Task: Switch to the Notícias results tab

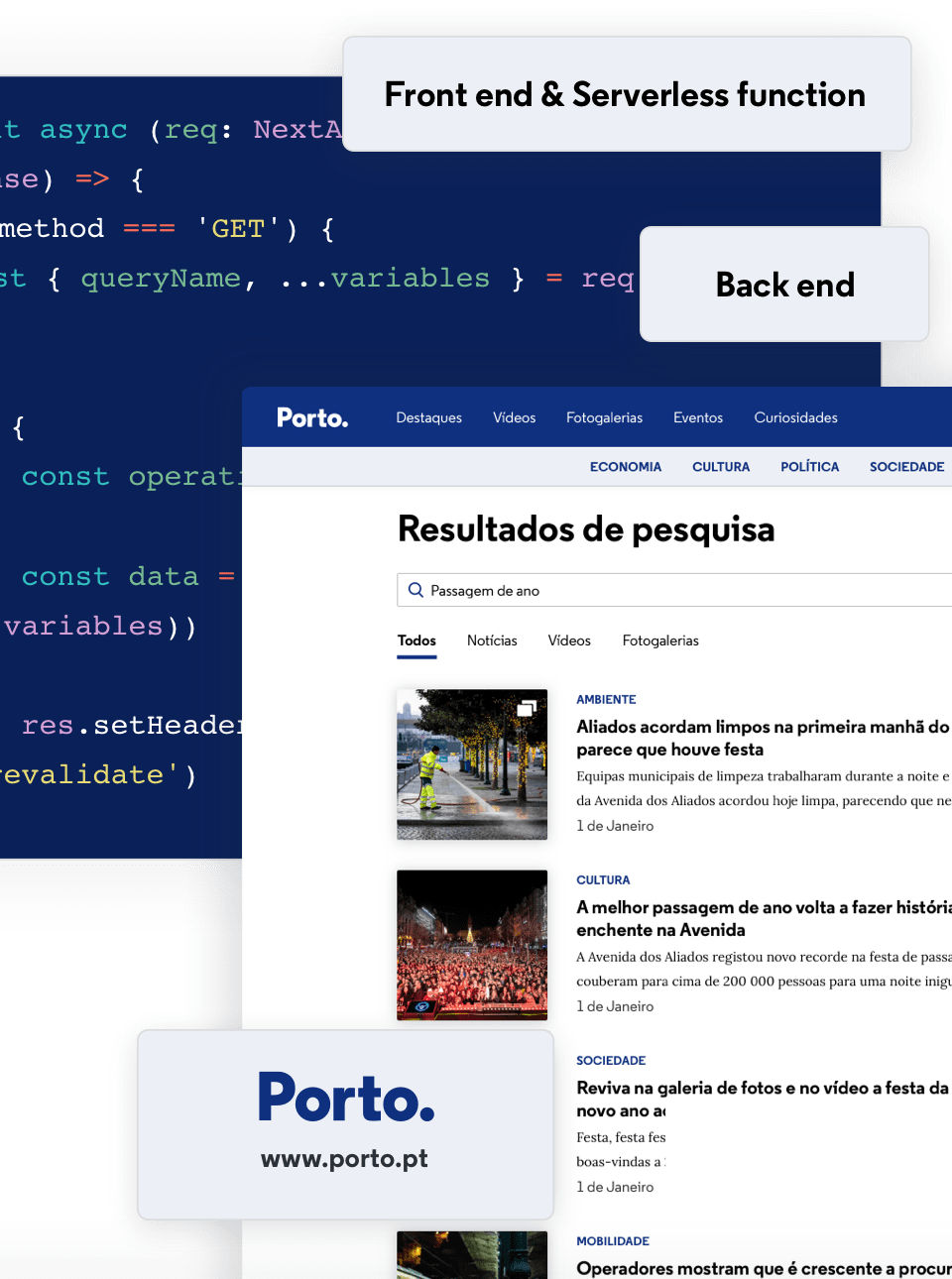Action: pyautogui.click(x=492, y=640)
